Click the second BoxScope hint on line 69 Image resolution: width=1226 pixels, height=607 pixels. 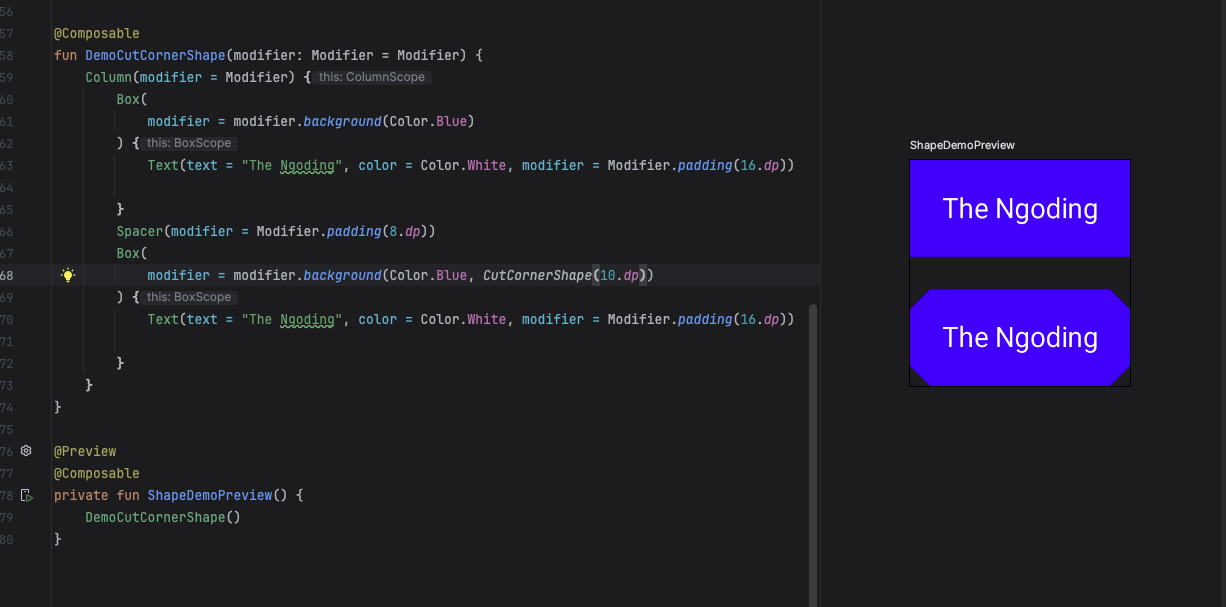[x=188, y=297]
